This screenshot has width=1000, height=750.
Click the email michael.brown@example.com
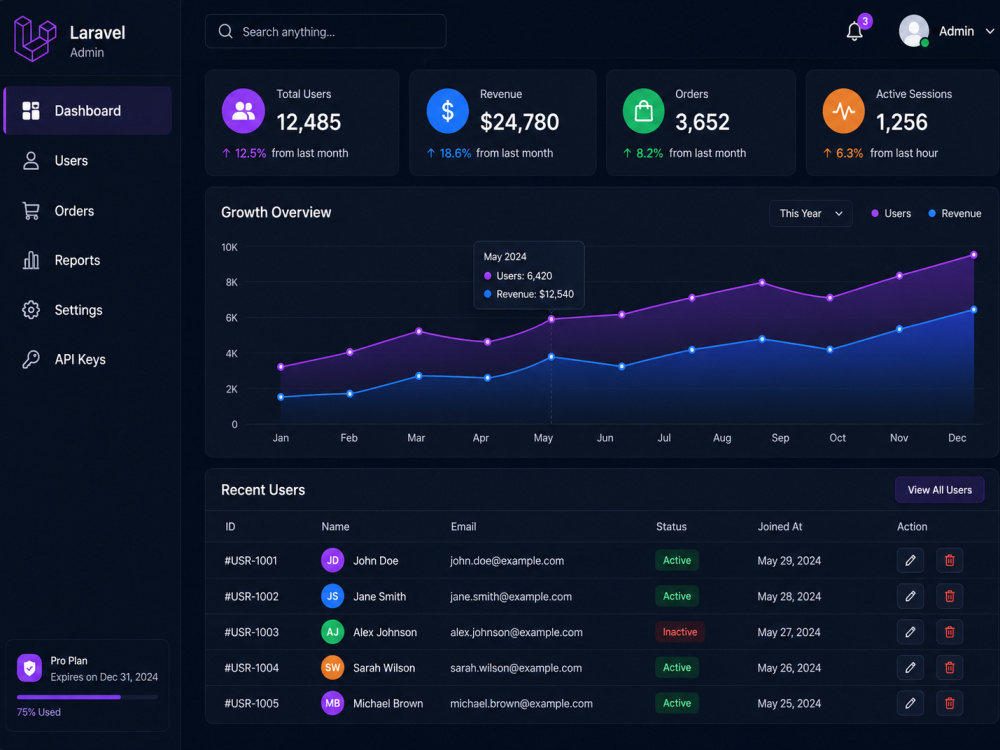pyautogui.click(x=521, y=704)
